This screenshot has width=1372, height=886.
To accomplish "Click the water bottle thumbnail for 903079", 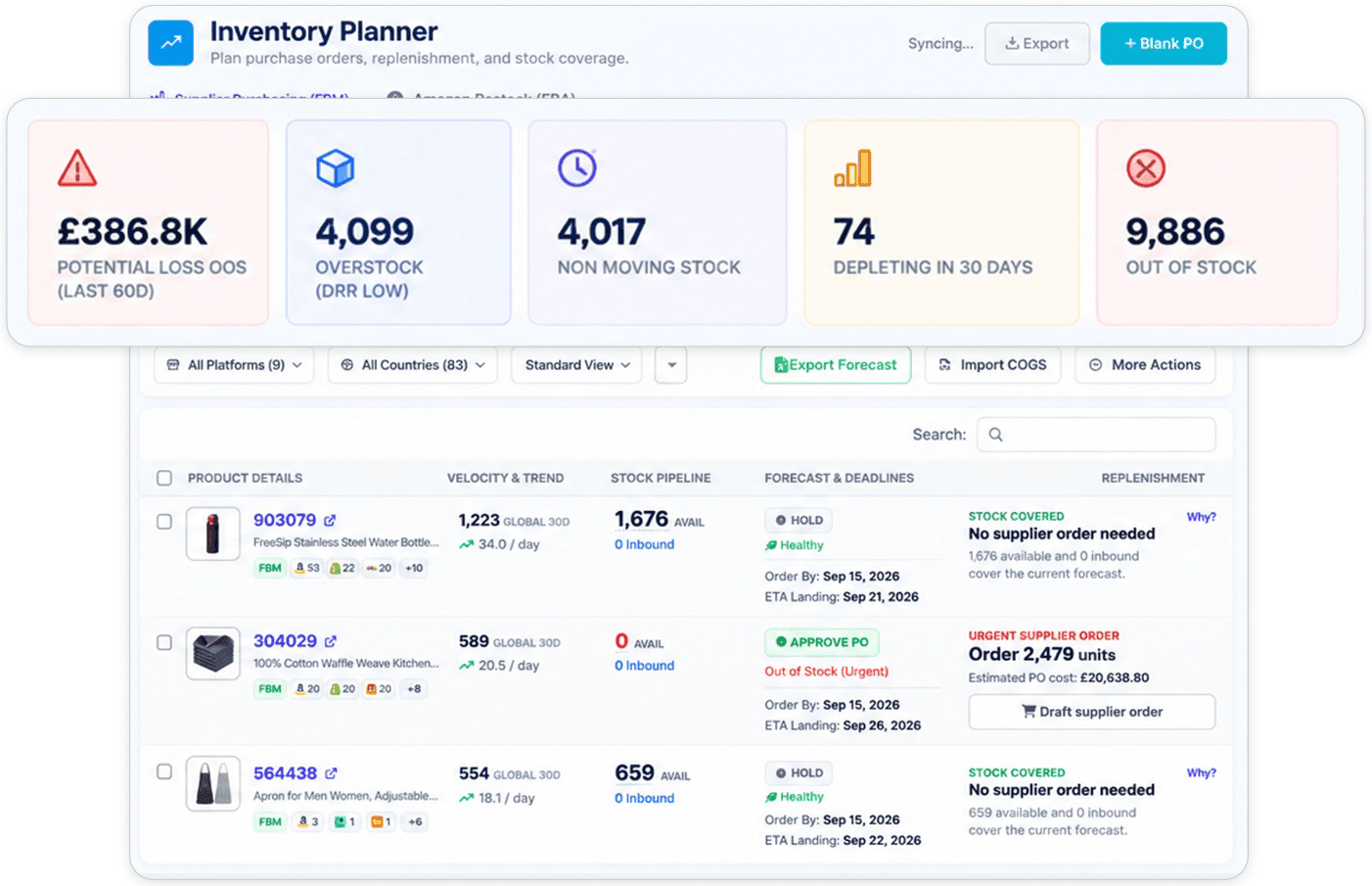I will pos(213,534).
